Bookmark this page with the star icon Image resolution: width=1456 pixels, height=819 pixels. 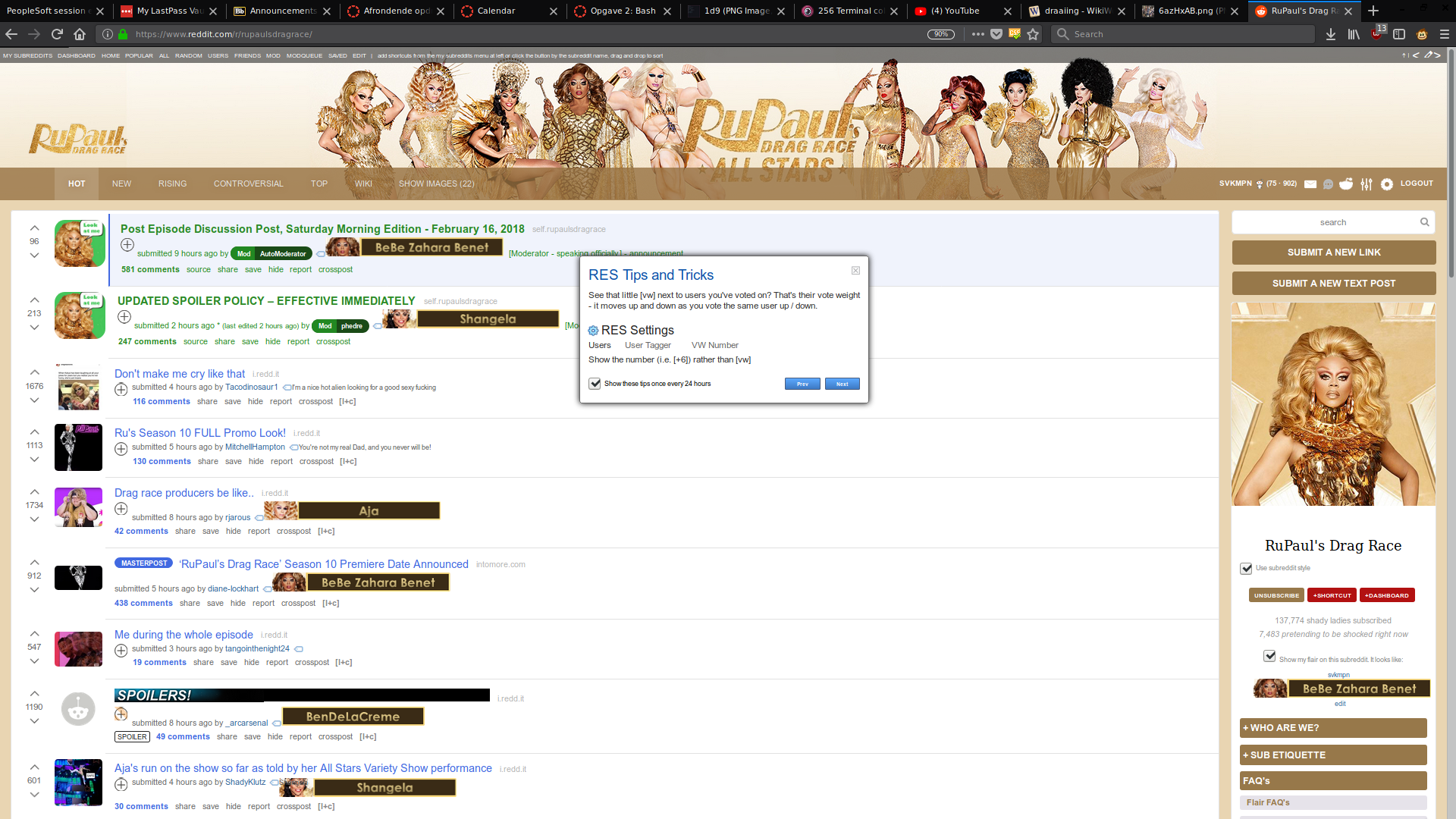[1033, 34]
